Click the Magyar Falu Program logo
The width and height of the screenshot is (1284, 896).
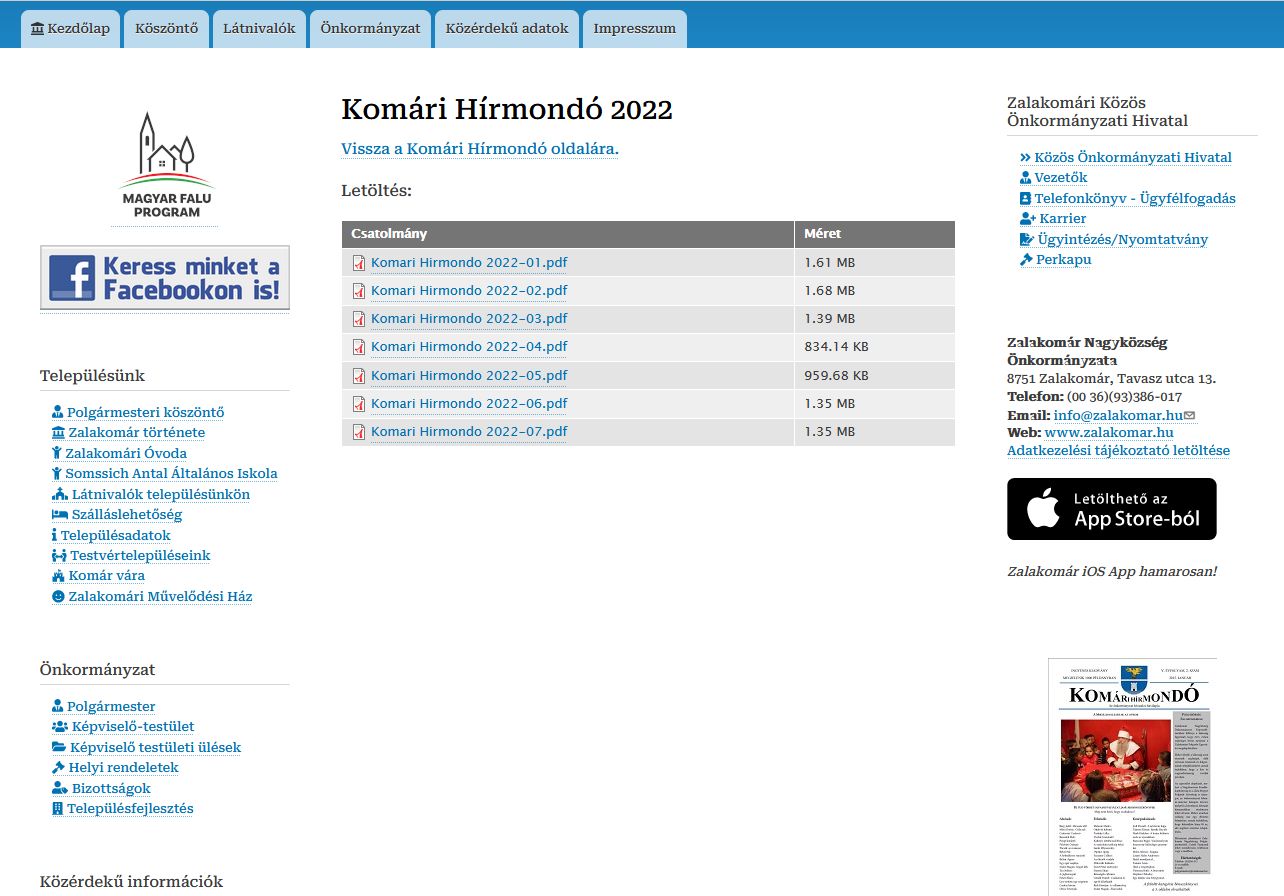(x=166, y=165)
